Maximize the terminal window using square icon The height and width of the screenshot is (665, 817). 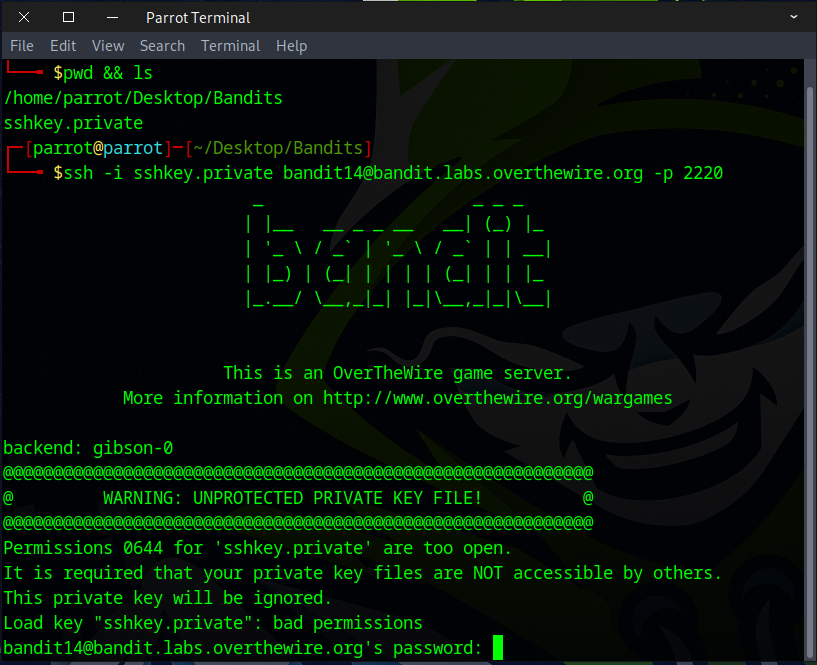click(68, 17)
